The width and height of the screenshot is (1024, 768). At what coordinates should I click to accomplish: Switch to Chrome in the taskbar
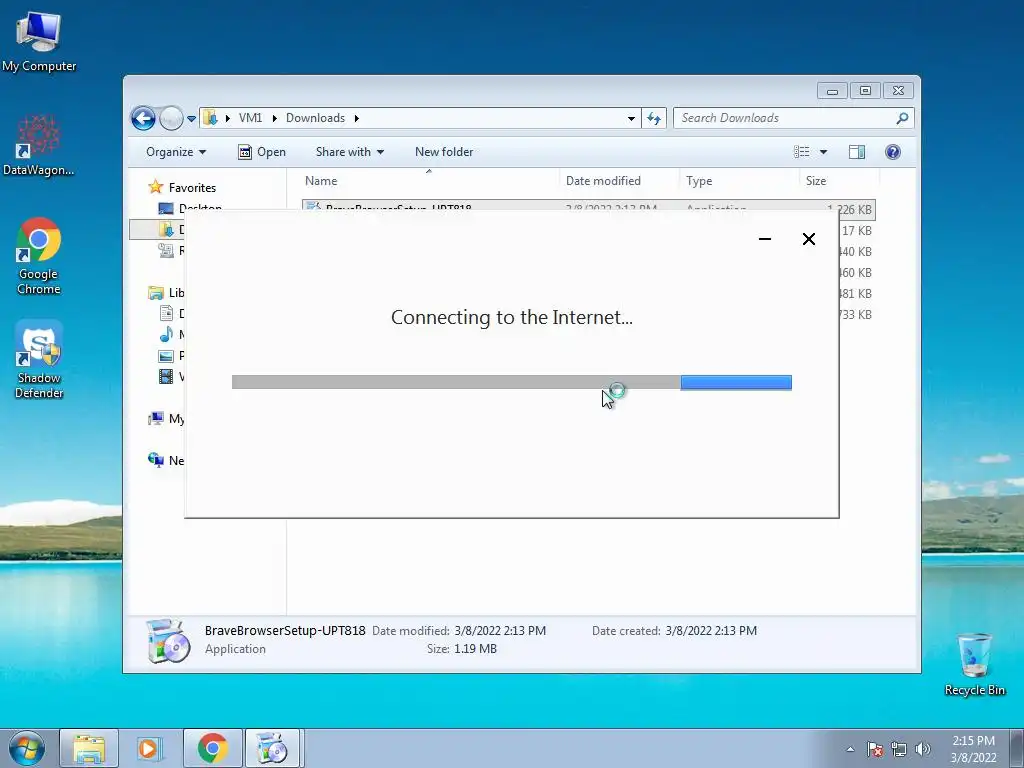[x=212, y=748]
